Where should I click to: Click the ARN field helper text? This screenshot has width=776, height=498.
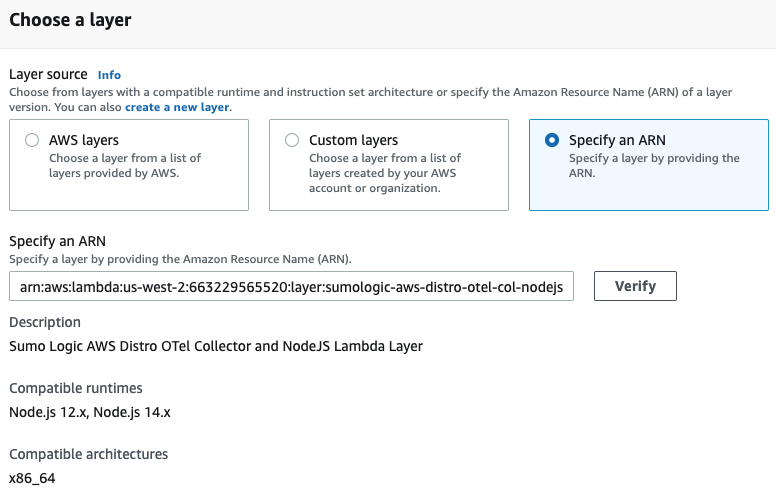(x=180, y=259)
